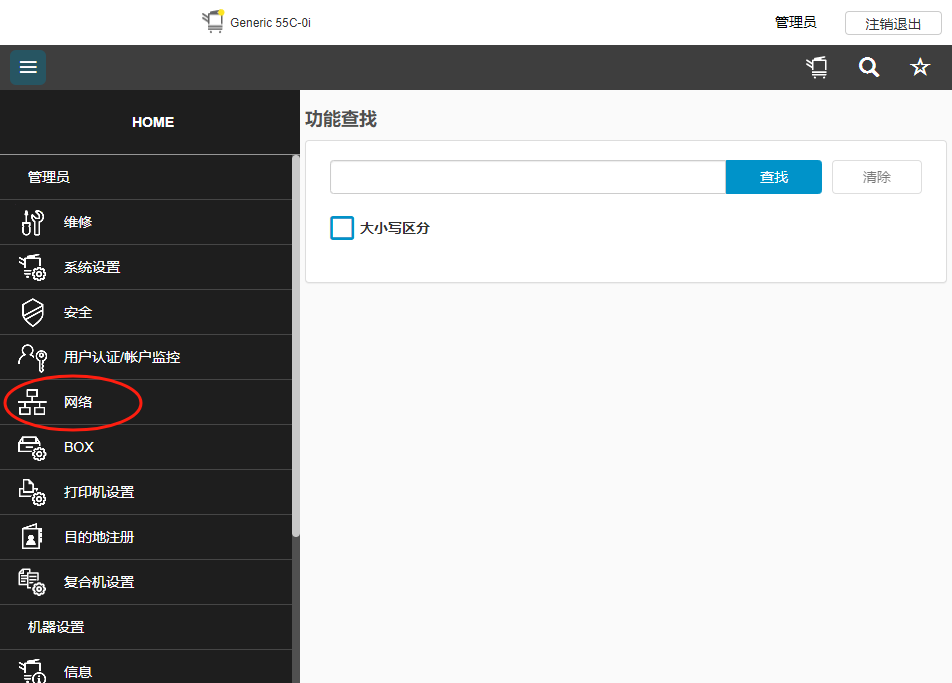Click the function search text field
Image resolution: width=952 pixels, height=683 pixels.
click(527, 177)
